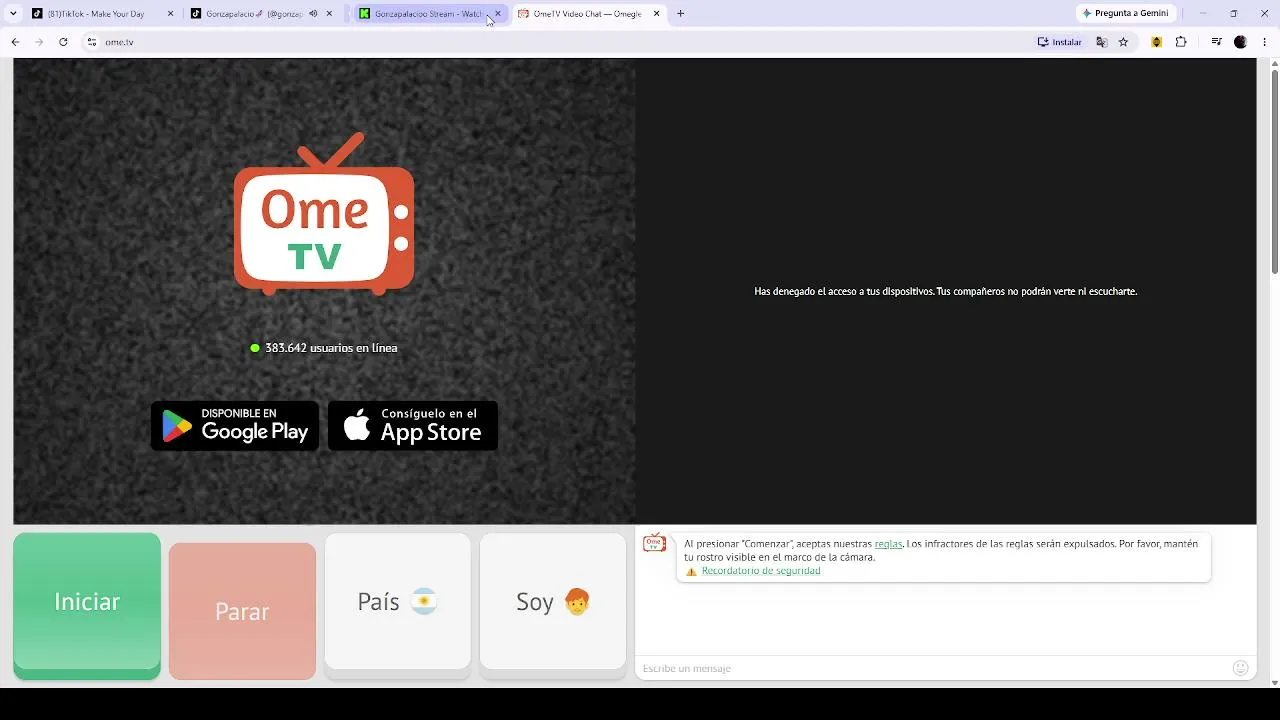Open the Chrome profile avatar

1240,42
